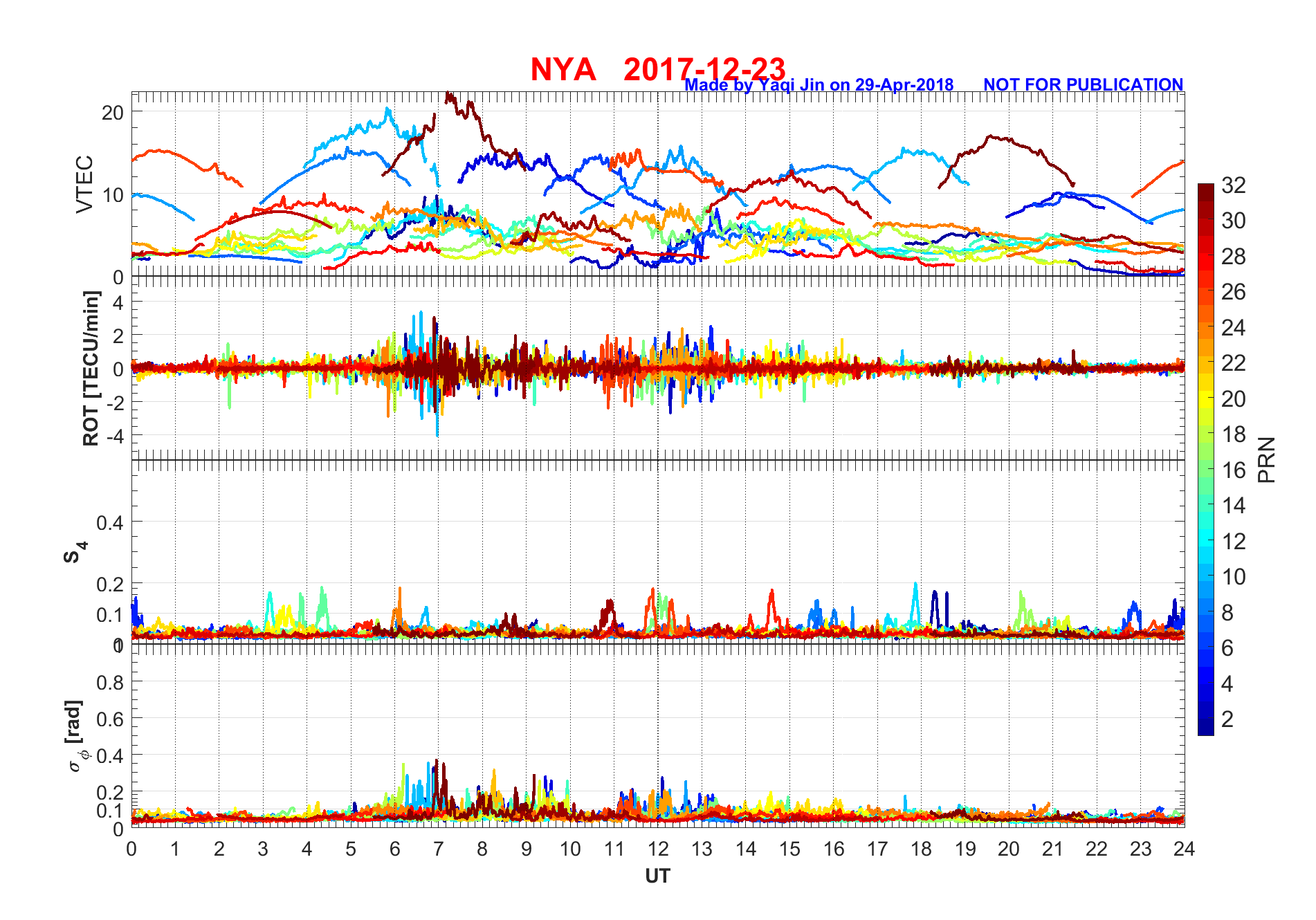Click UT axis tick label 19
Image resolution: width=1316 pixels, height=920 pixels.
[x=965, y=849]
